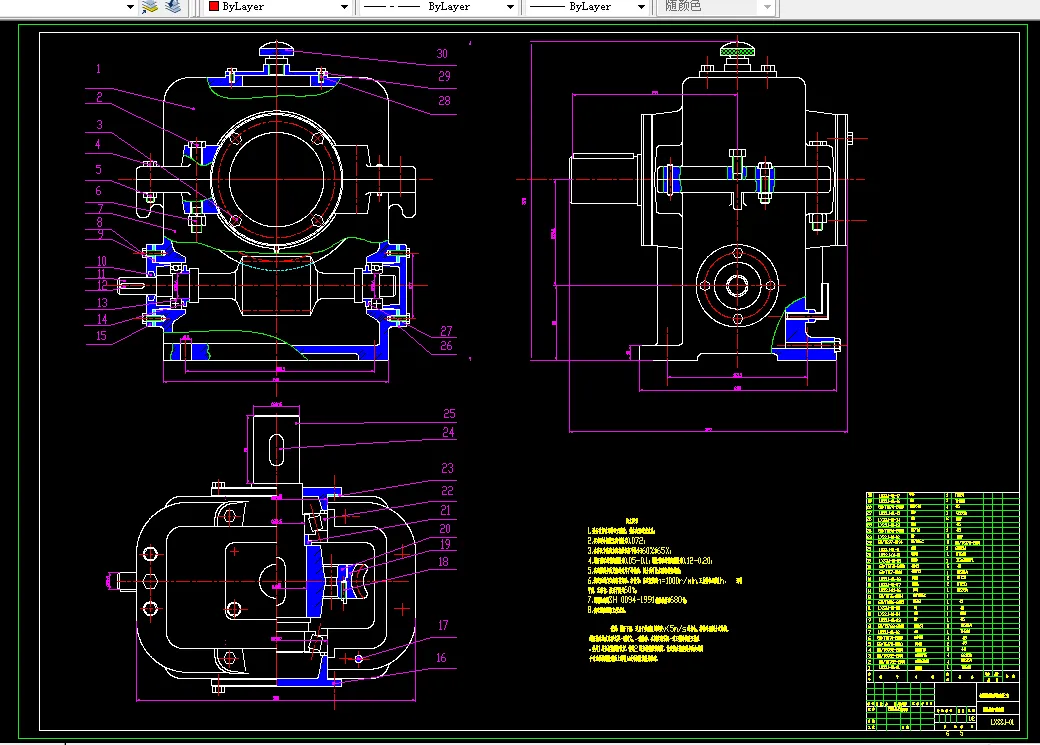1040x745 pixels.
Task: Pick part balloon "12"
Action: (102, 285)
